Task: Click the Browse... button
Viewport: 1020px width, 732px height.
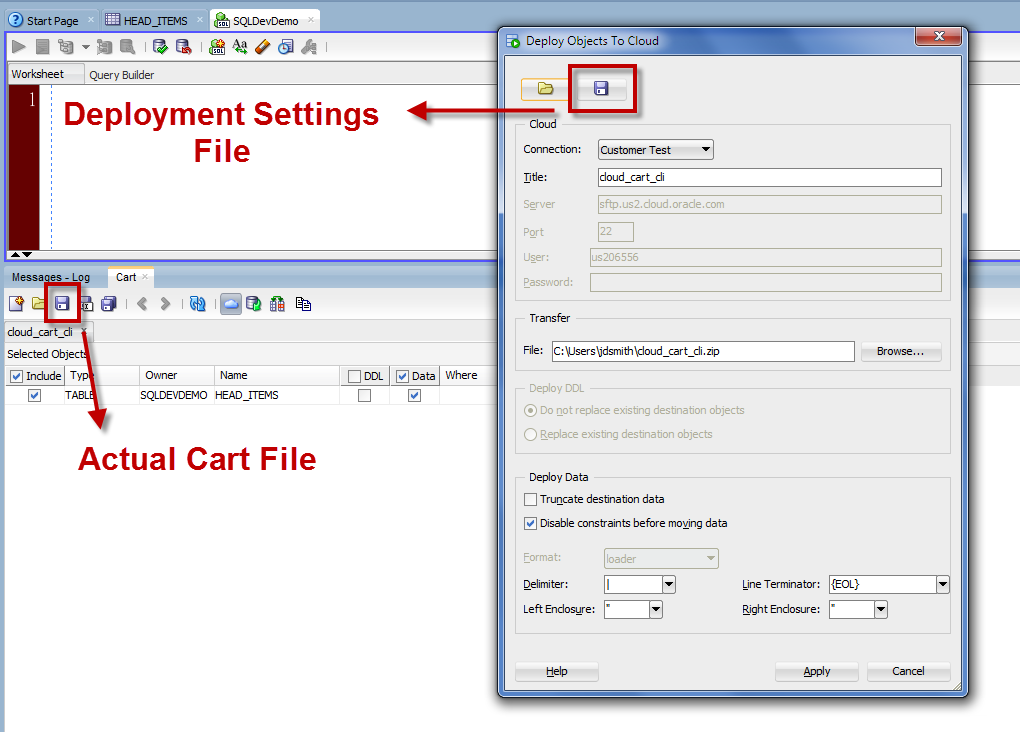Action: click(x=900, y=351)
